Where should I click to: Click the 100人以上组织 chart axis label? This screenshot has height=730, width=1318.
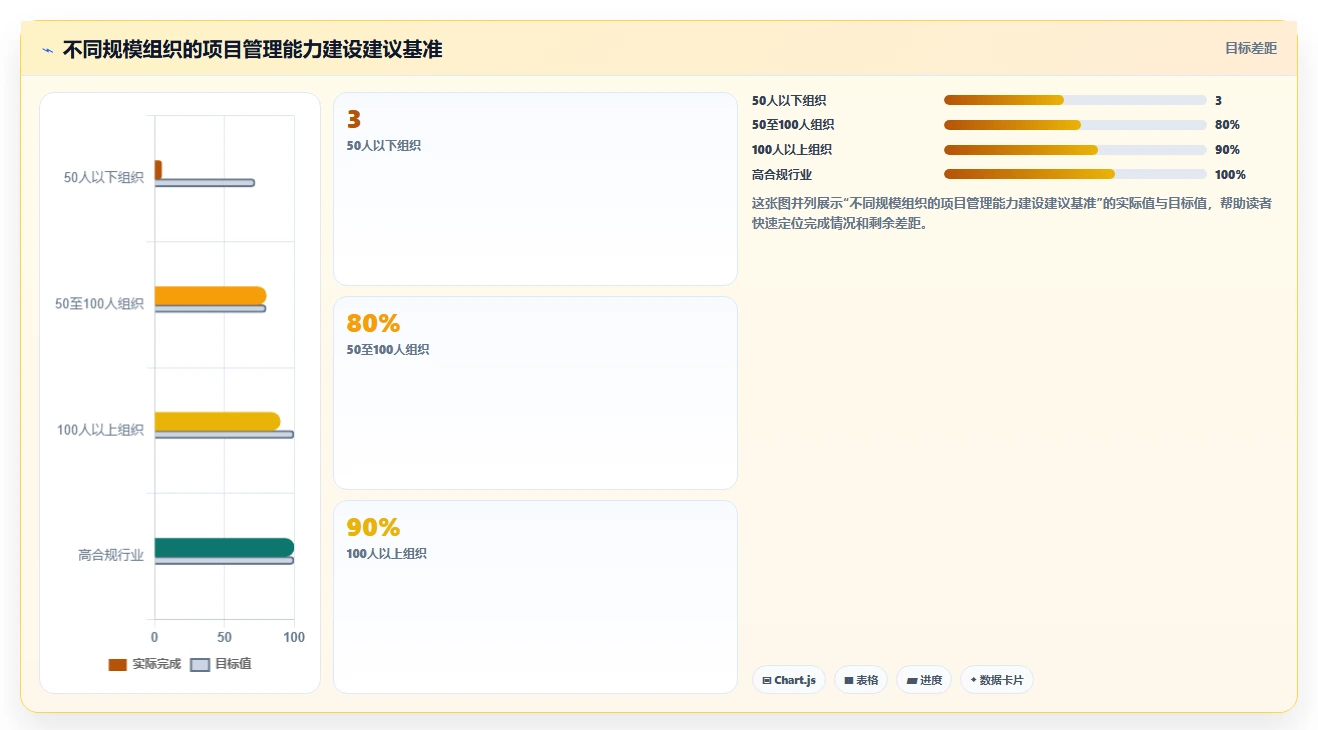click(x=100, y=430)
